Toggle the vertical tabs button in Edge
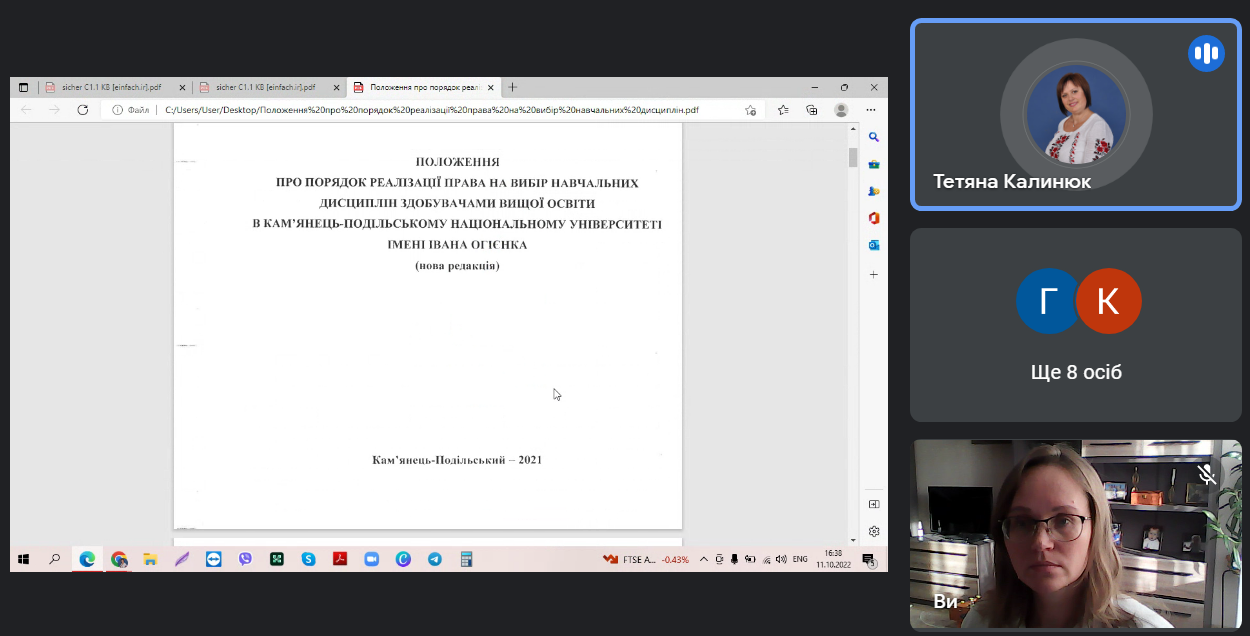The image size is (1250, 636). [24, 88]
